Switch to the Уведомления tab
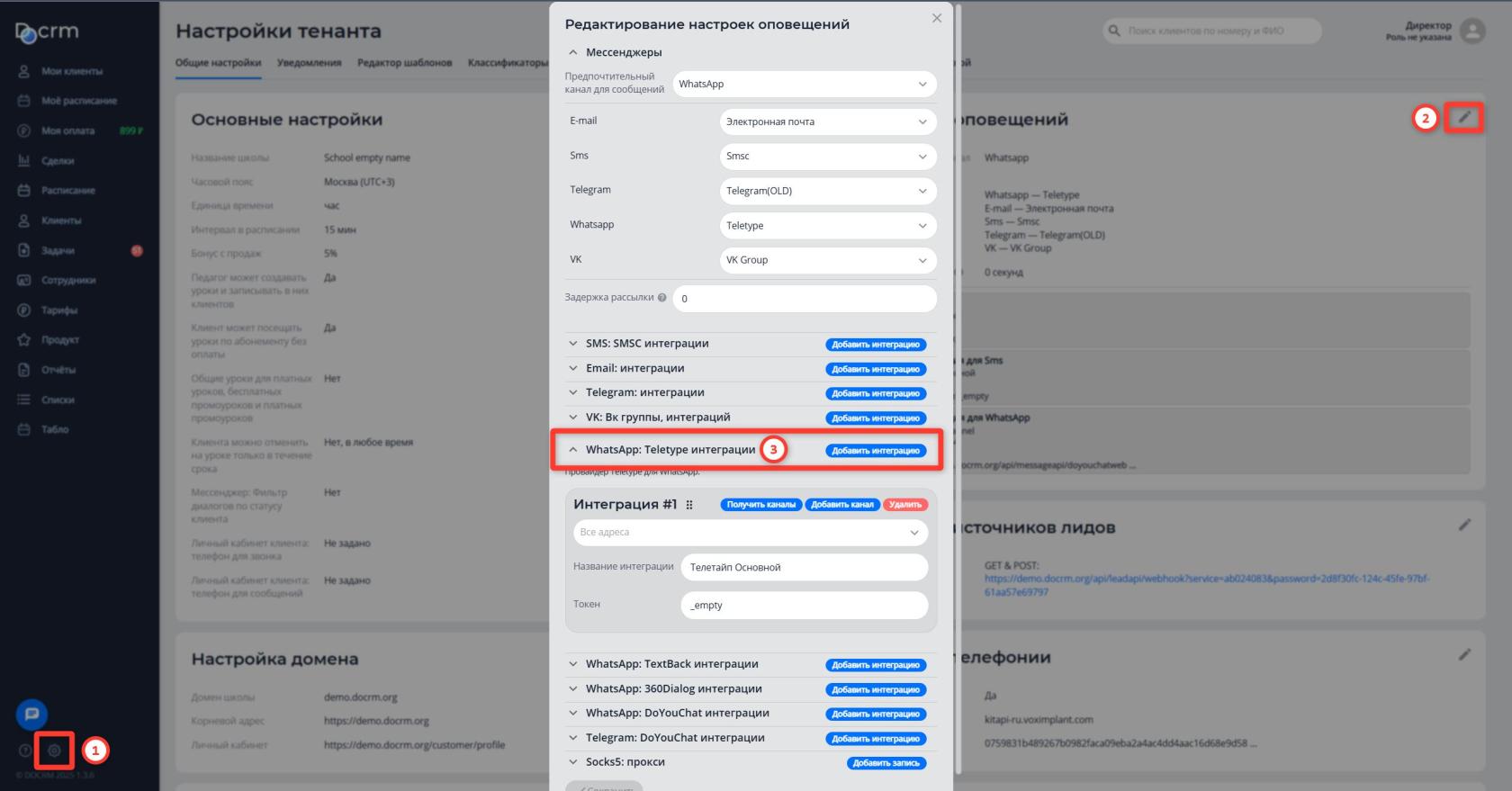Viewport: 1512px width, 791px height. (x=309, y=63)
